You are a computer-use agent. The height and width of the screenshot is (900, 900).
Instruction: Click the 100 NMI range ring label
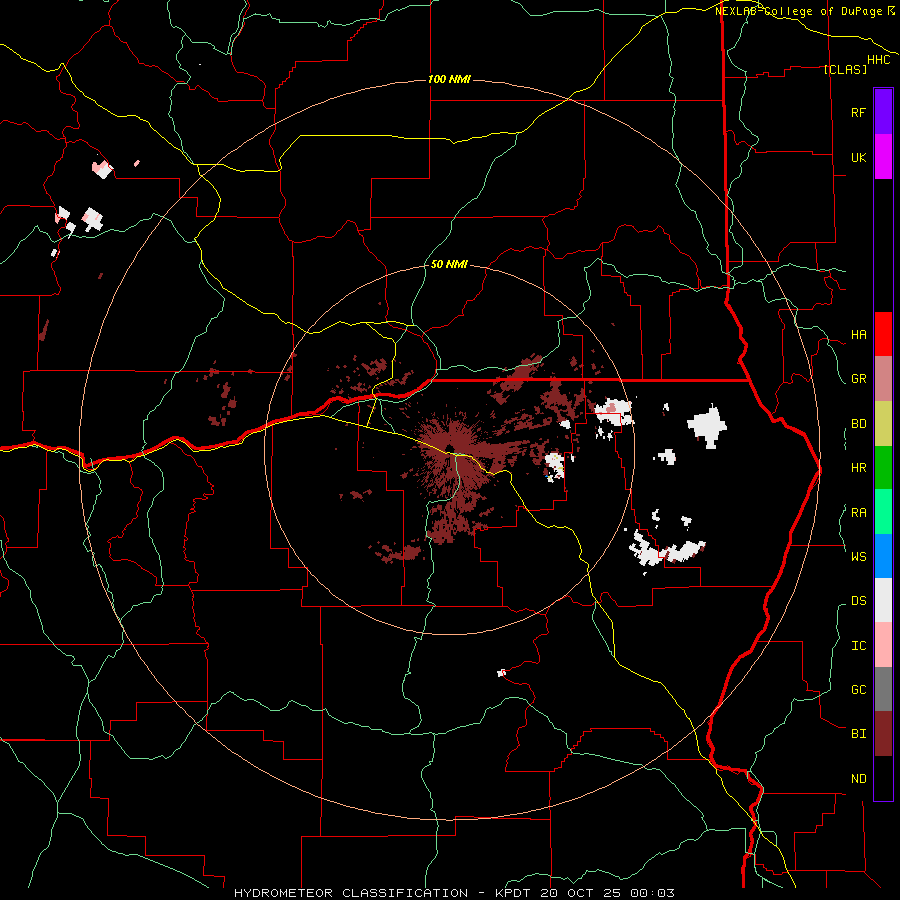click(449, 79)
